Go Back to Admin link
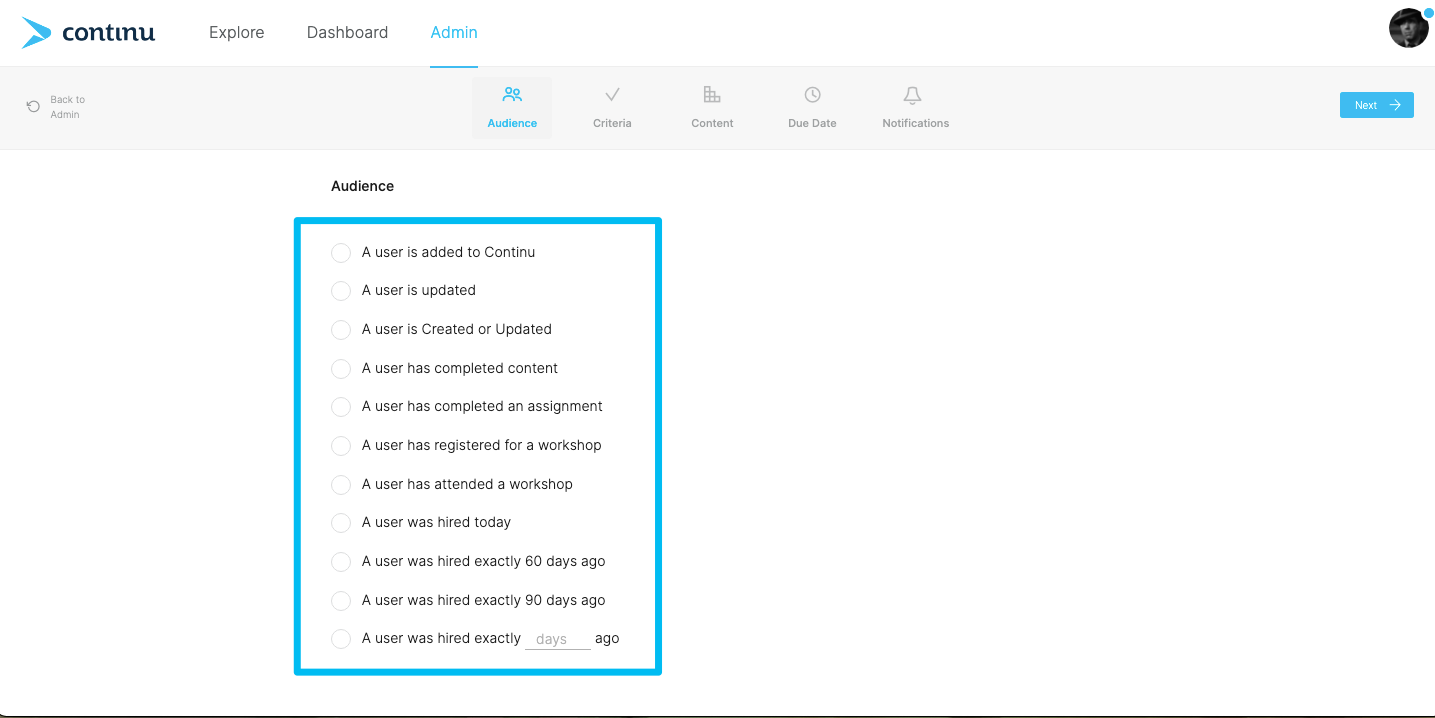This screenshot has height=718, width=1435. [68, 107]
